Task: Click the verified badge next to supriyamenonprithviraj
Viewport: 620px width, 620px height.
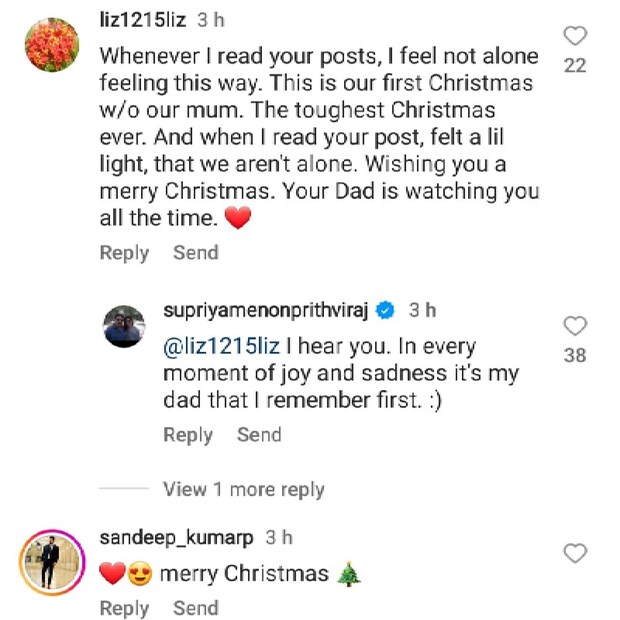Action: pos(385,311)
